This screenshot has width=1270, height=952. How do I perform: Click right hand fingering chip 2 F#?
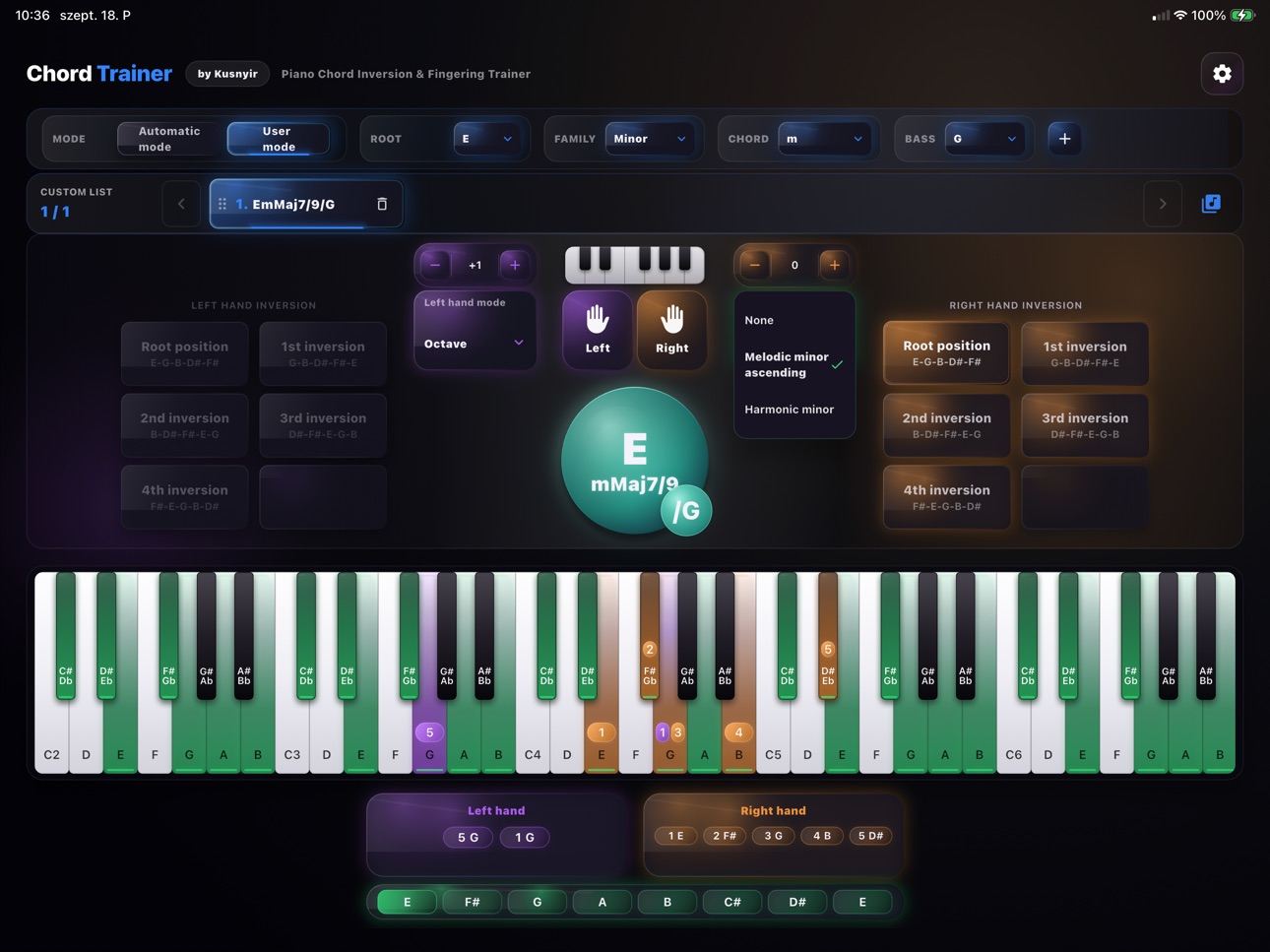click(x=725, y=836)
